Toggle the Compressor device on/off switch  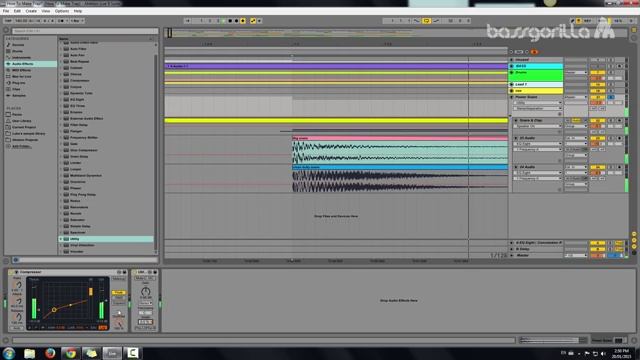click(x=11, y=272)
